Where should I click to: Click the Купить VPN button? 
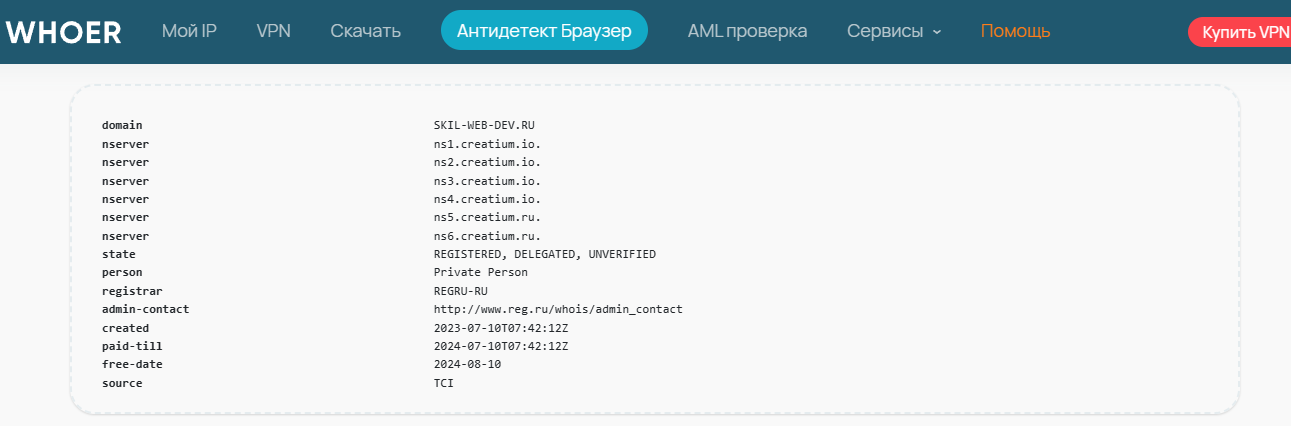(1240, 32)
